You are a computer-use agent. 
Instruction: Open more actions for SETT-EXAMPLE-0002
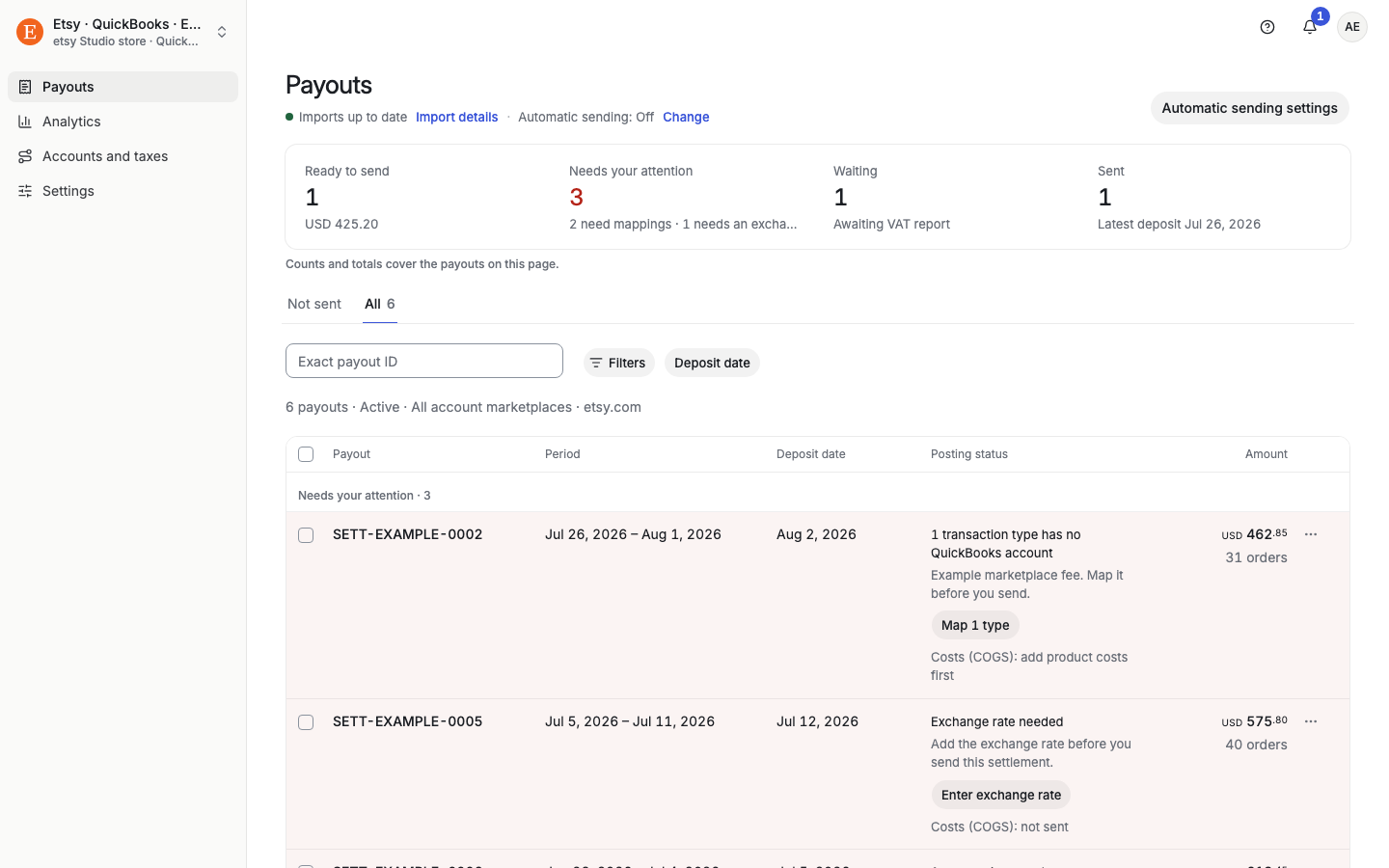1311,534
